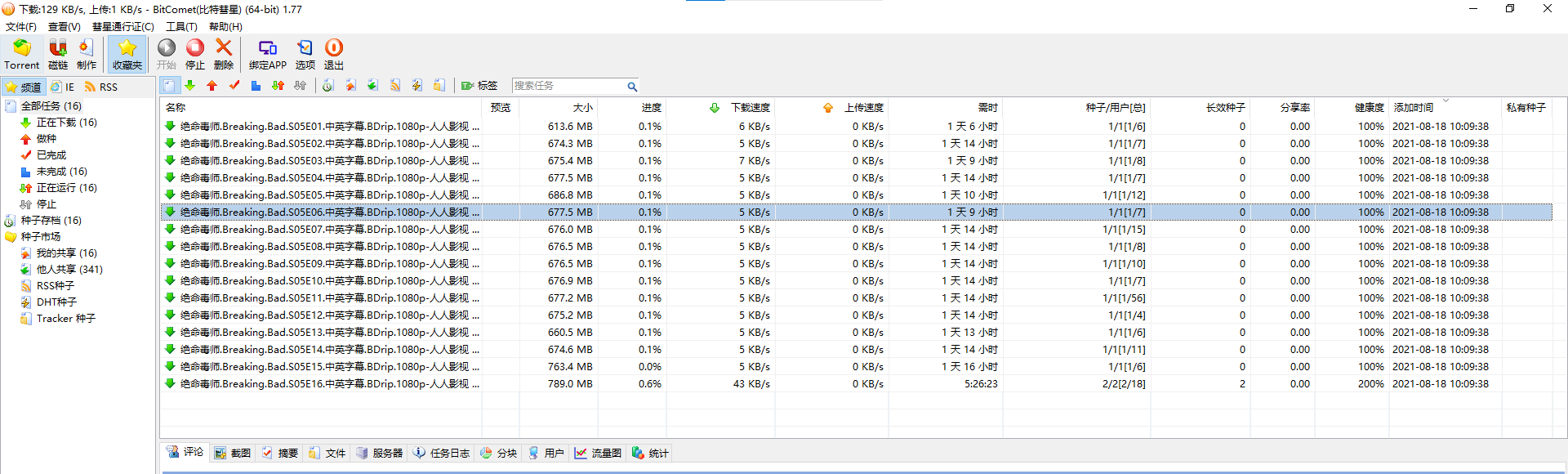Select the Breaking.Bad.S05E11 task row
Screen dimensions: 1568x474
point(856,298)
